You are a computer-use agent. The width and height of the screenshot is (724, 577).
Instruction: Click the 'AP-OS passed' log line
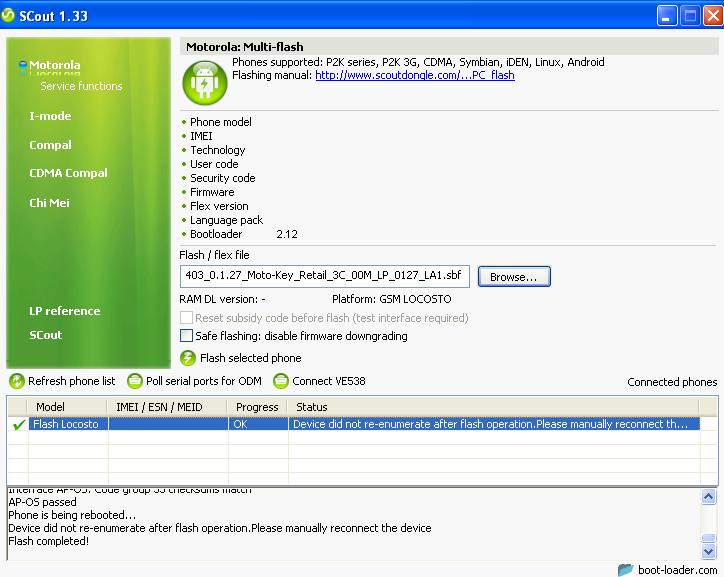(42, 502)
